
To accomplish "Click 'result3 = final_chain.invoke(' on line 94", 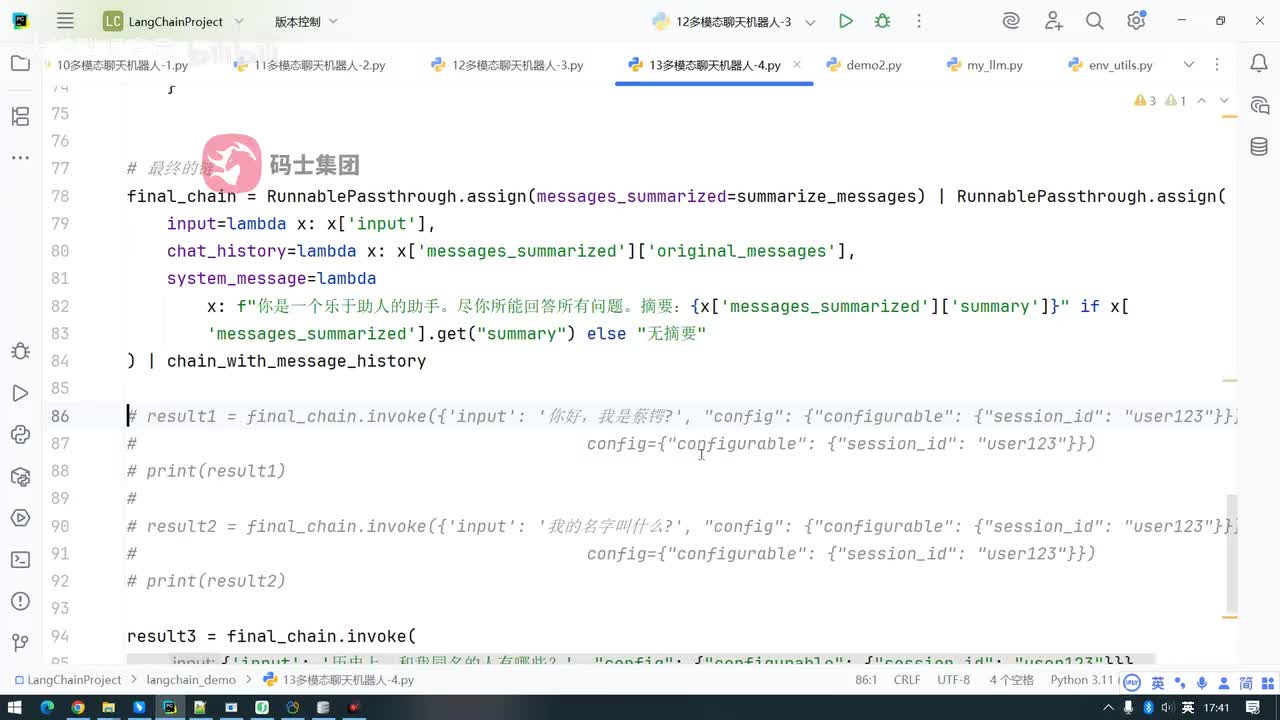I will tap(271, 636).
